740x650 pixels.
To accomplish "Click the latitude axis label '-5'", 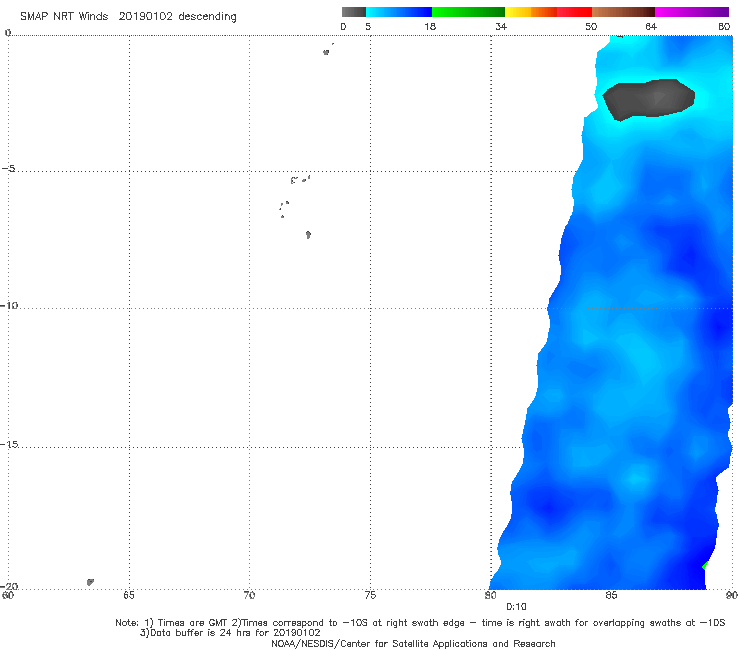I will [x=9, y=168].
